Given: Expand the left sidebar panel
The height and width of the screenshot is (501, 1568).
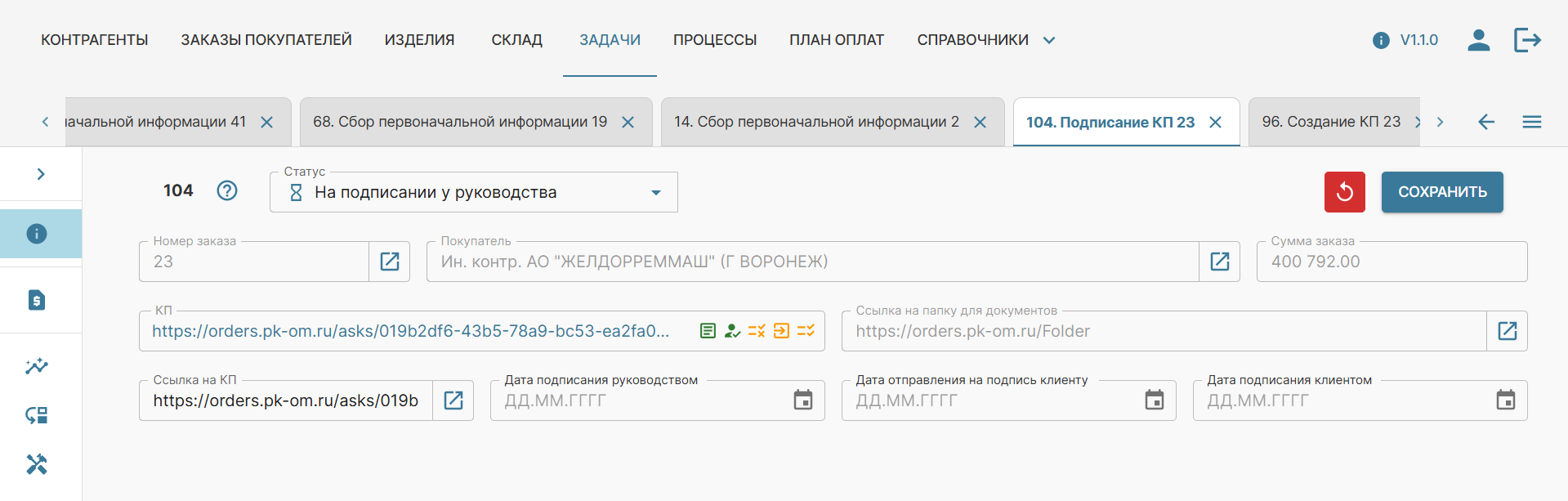Looking at the screenshot, I should [41, 174].
